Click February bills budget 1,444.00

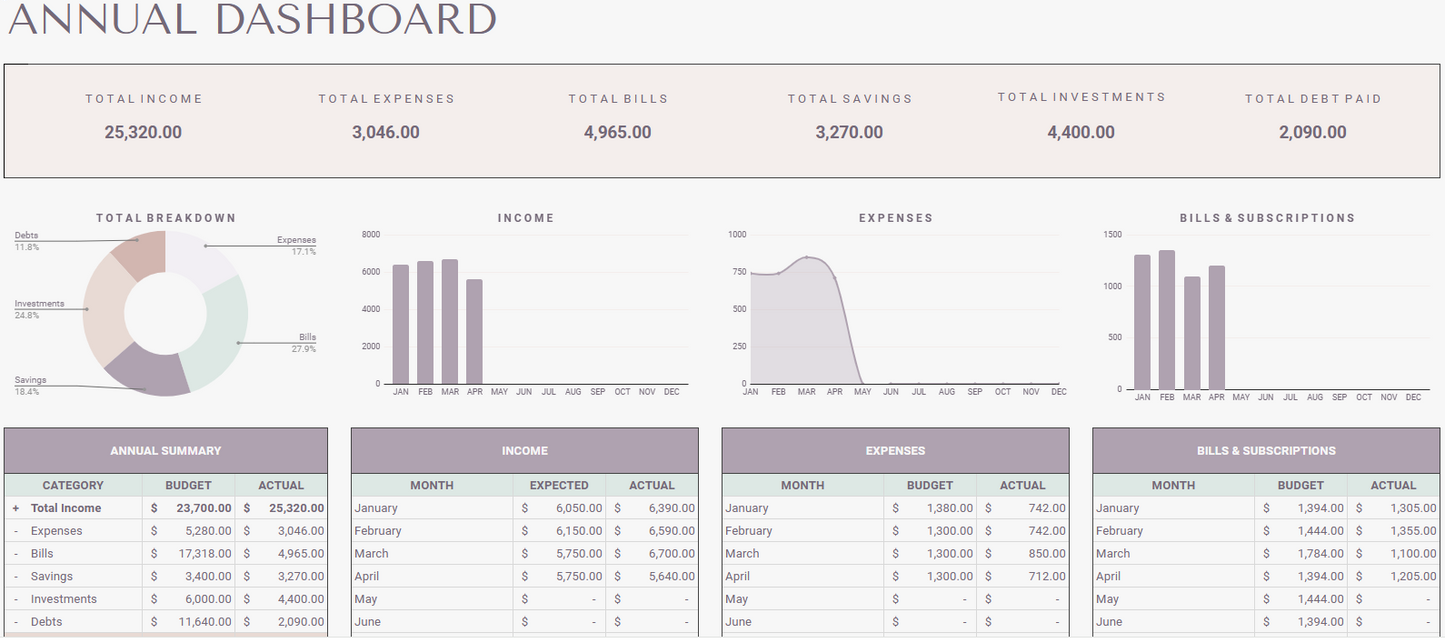click(x=1301, y=531)
